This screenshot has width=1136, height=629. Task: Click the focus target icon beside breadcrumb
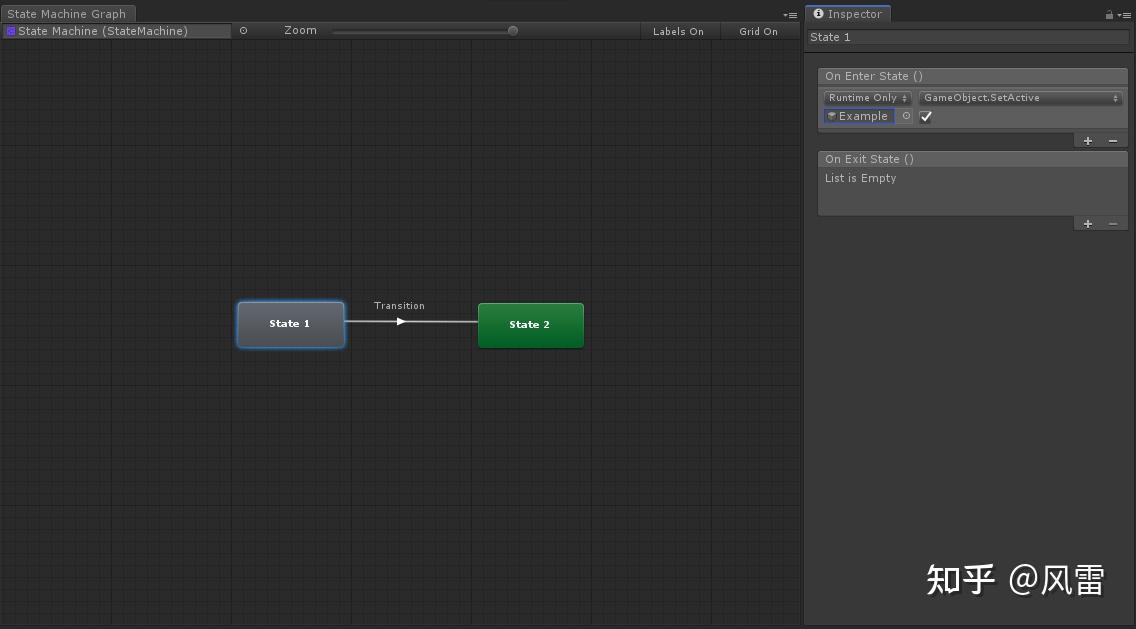pos(243,31)
